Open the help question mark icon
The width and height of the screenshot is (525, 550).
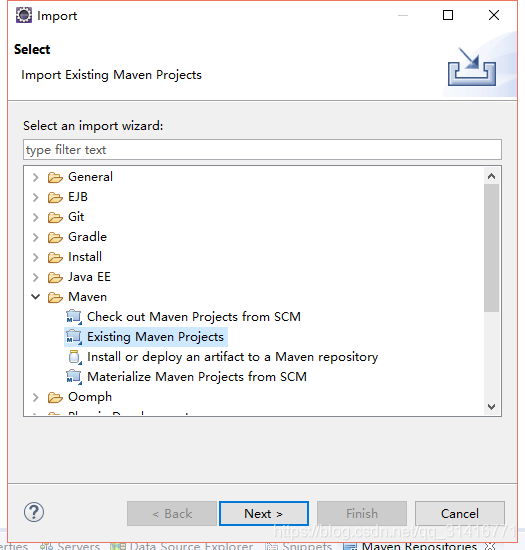tap(34, 512)
